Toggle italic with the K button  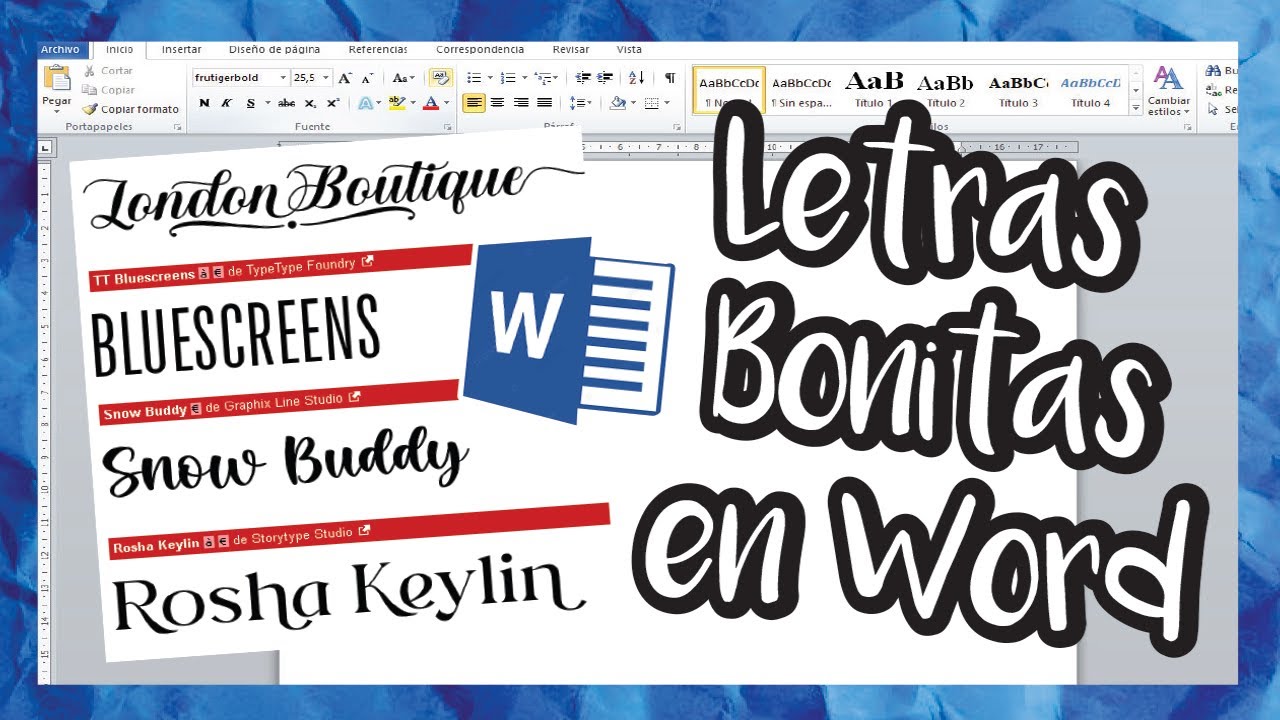226,103
